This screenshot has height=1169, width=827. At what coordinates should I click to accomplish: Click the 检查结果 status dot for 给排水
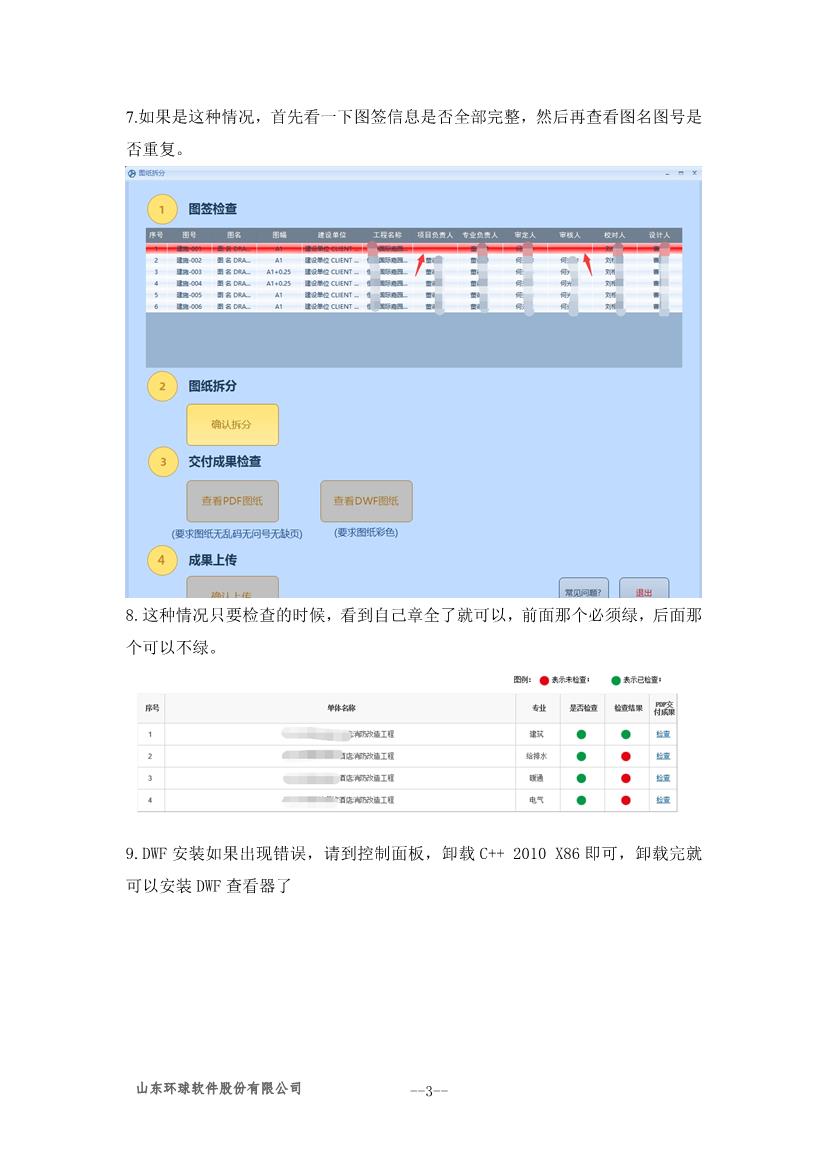pos(626,756)
